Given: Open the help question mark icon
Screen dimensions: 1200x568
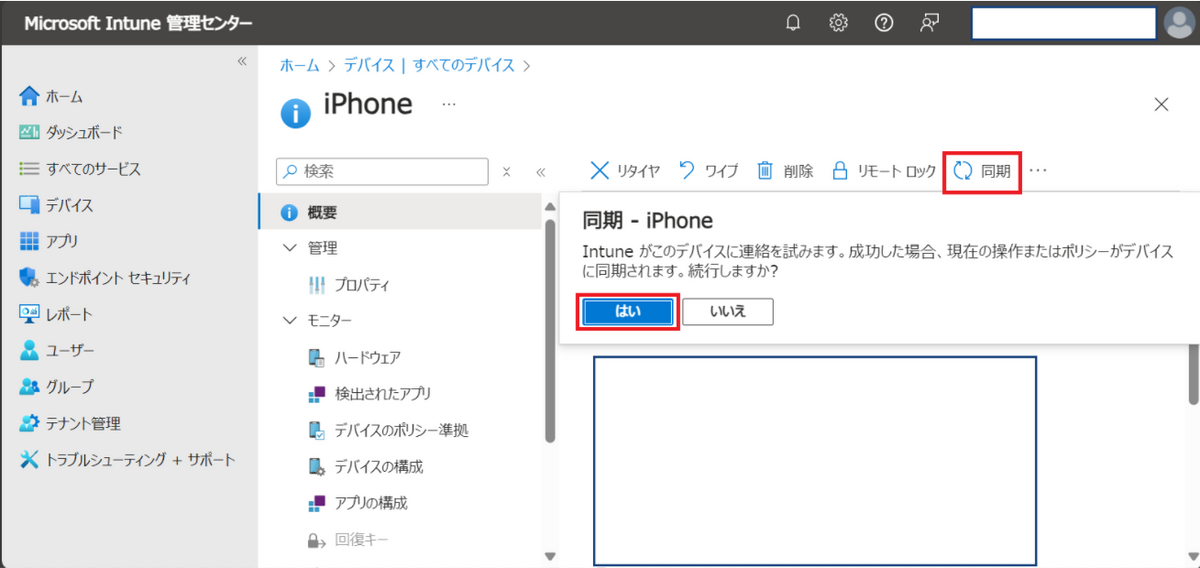Looking at the screenshot, I should [884, 23].
